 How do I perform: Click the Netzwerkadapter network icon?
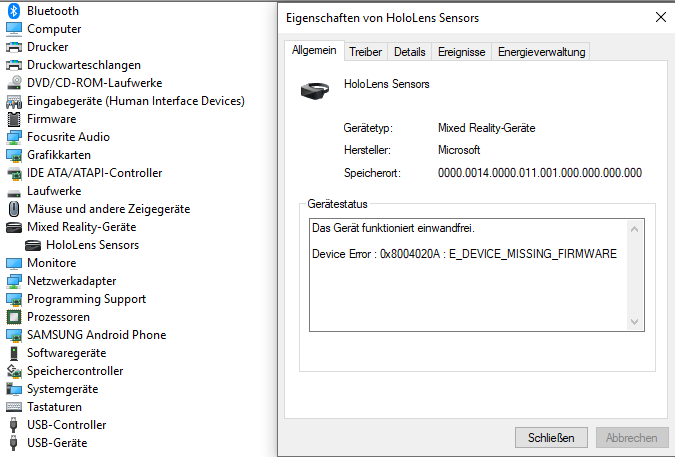pyautogui.click(x=14, y=281)
